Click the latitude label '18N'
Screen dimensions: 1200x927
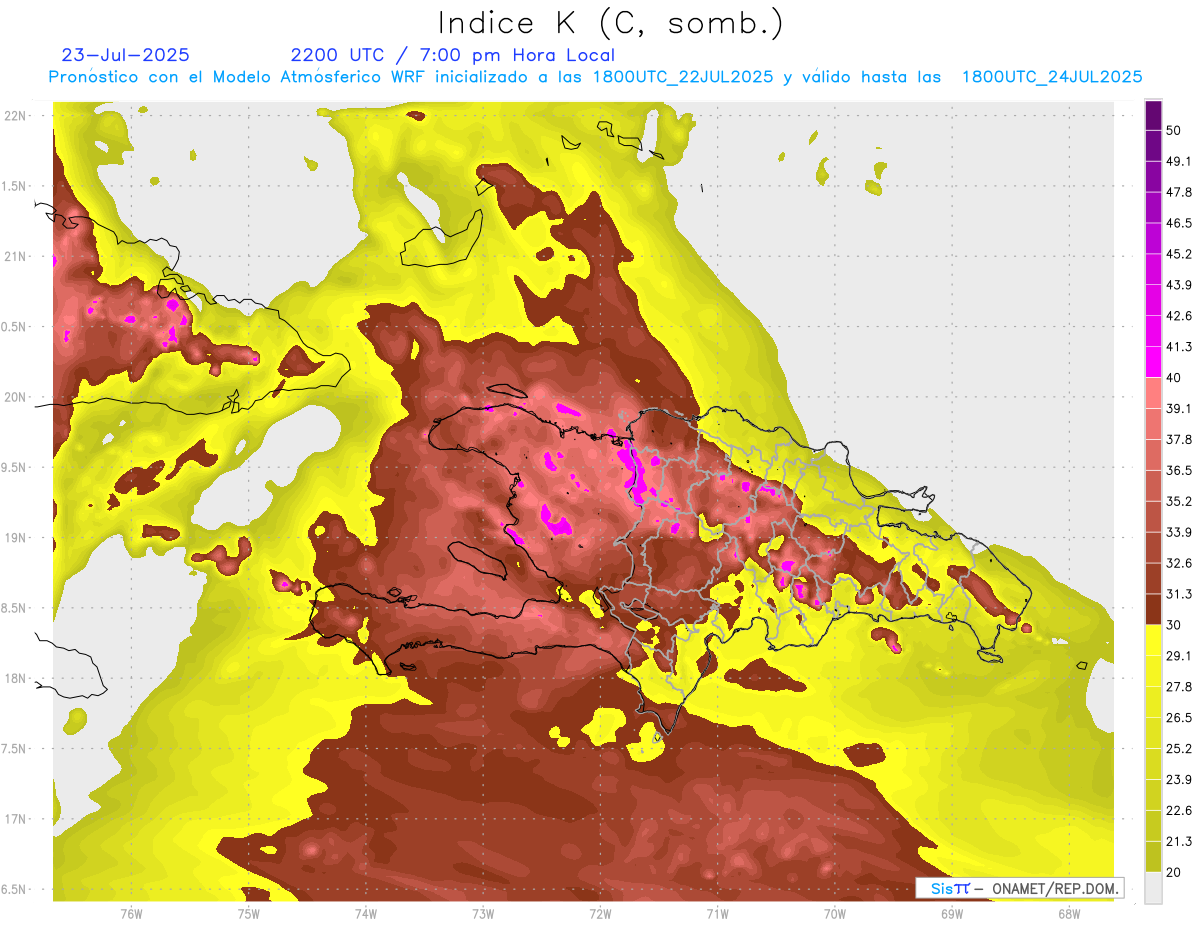(15, 679)
